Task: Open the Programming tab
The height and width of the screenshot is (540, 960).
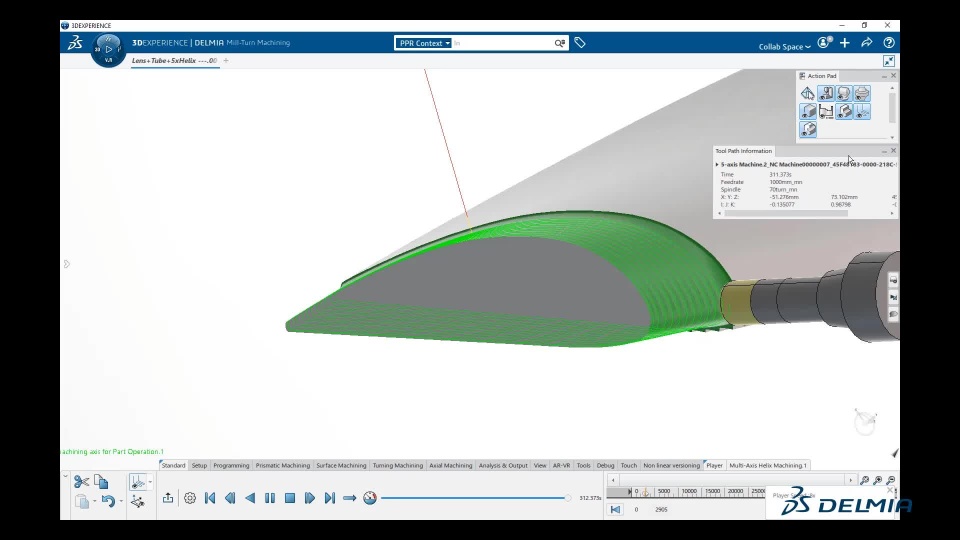Action: pyautogui.click(x=231, y=465)
